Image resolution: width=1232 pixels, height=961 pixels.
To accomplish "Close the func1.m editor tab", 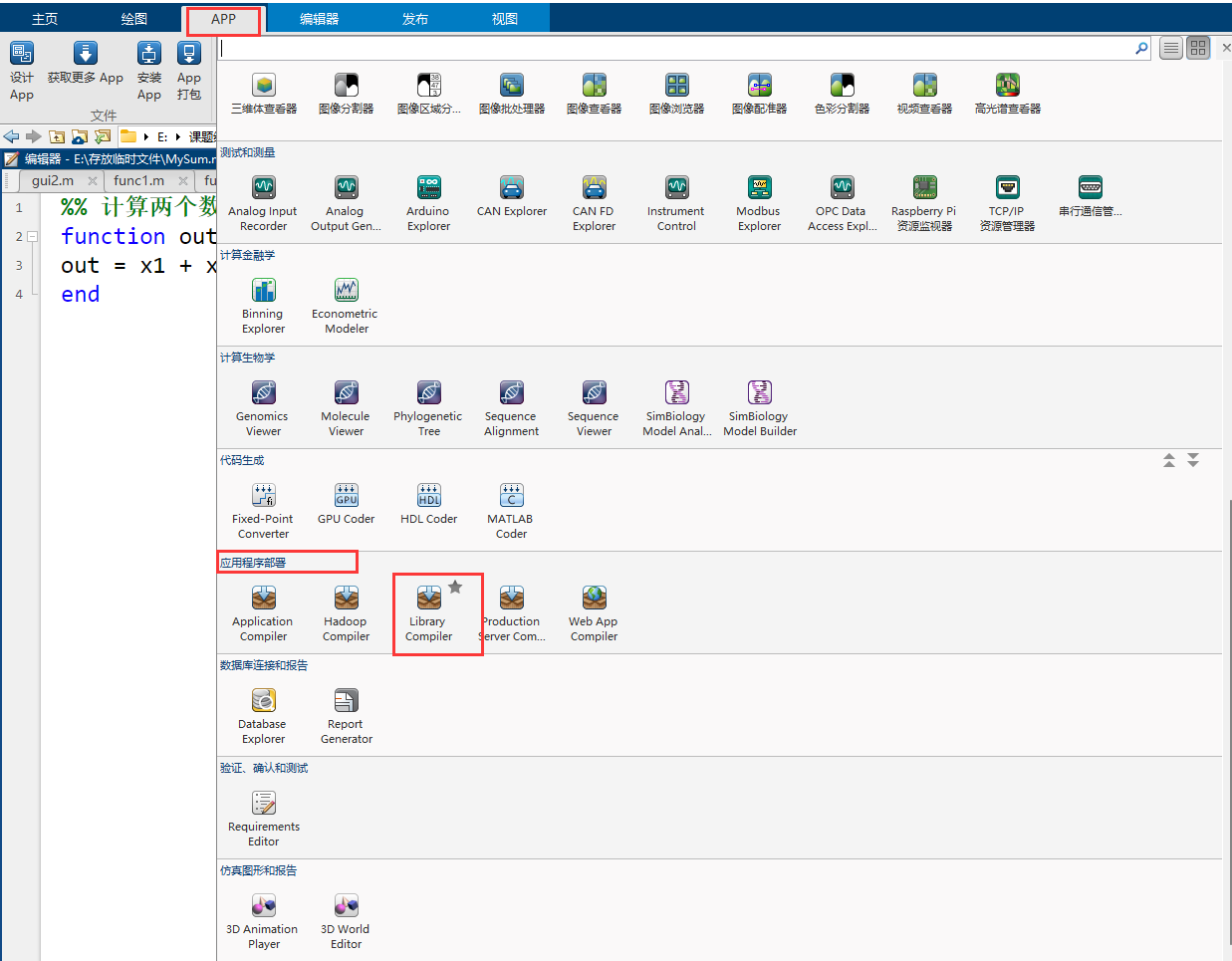I will 183,180.
